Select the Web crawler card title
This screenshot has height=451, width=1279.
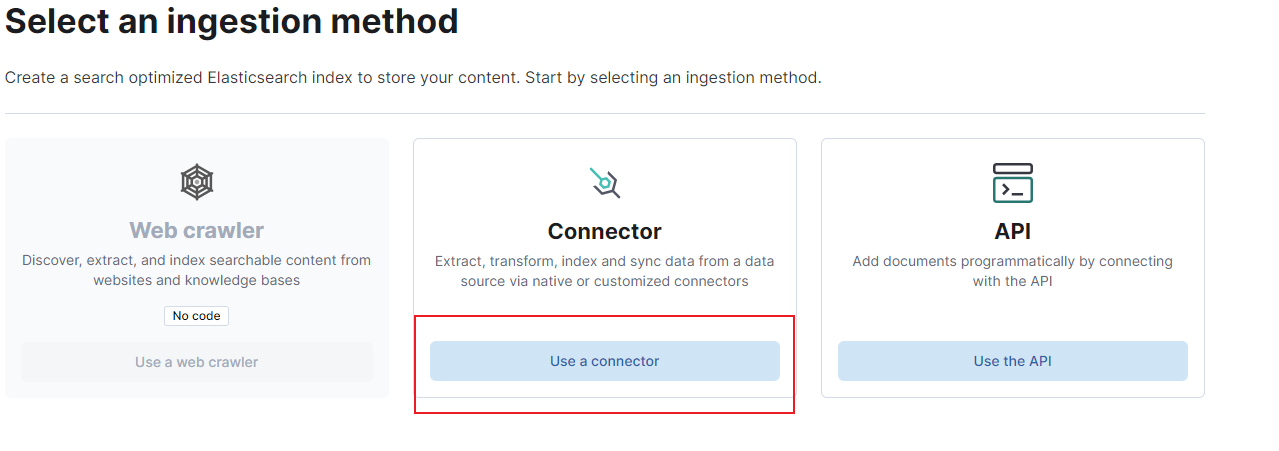point(197,231)
